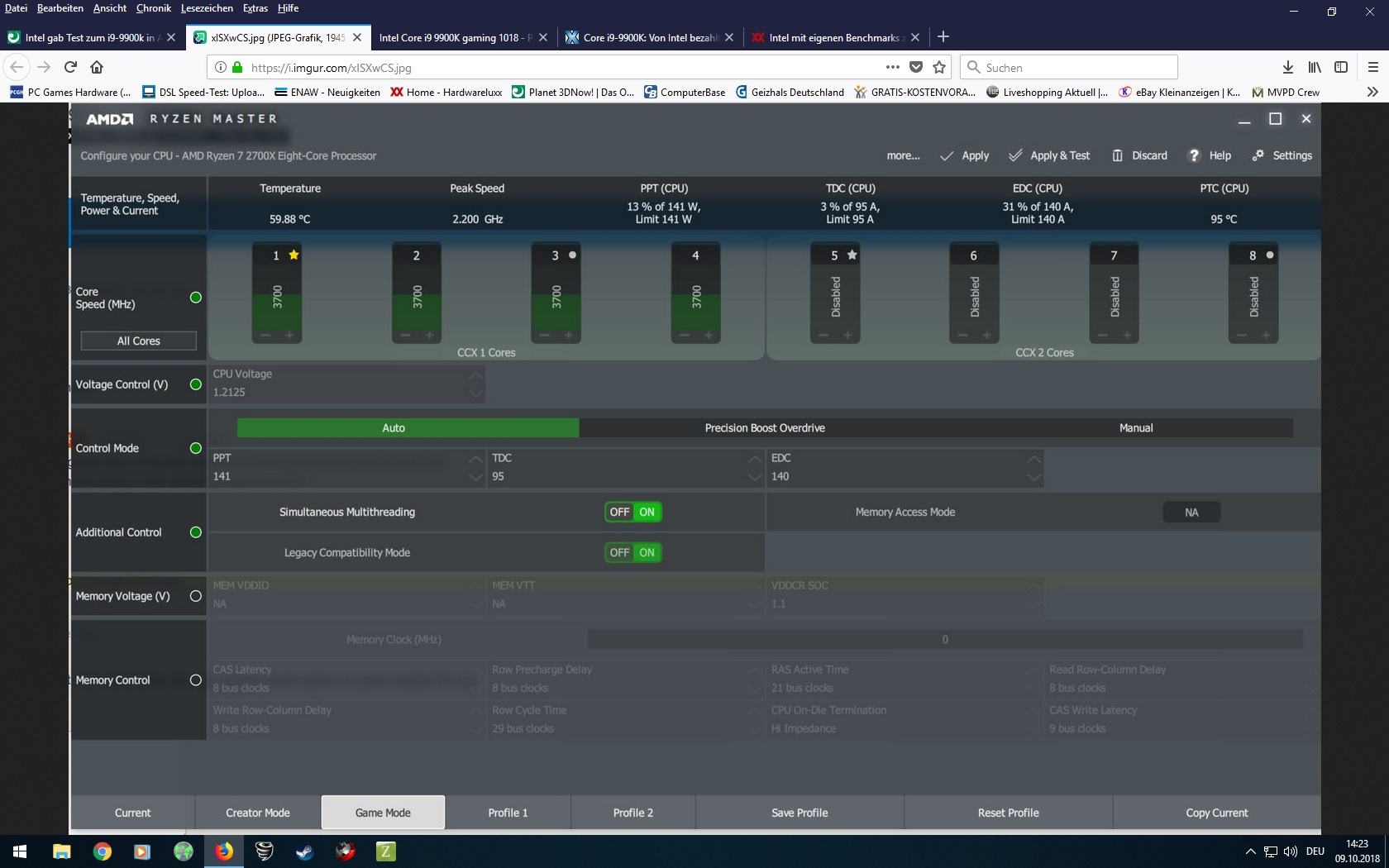Toggle Additional Control indicator
Image resolution: width=1389 pixels, height=868 pixels.
click(x=196, y=532)
